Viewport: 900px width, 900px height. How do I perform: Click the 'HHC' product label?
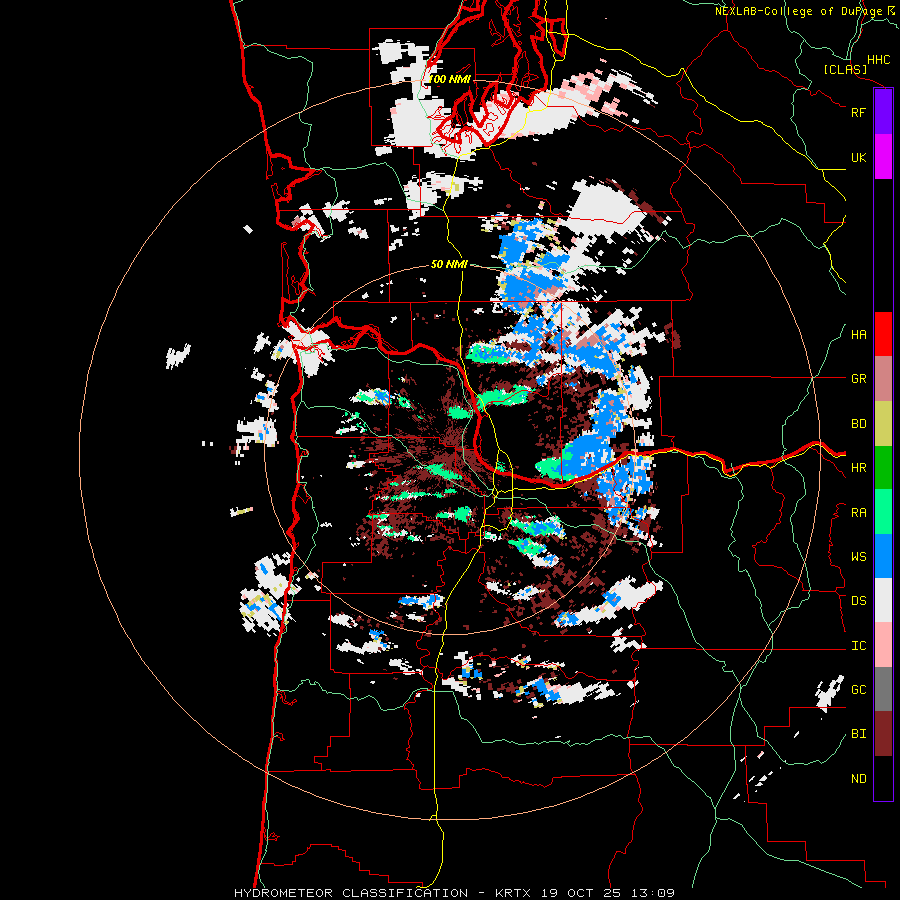pos(879,60)
